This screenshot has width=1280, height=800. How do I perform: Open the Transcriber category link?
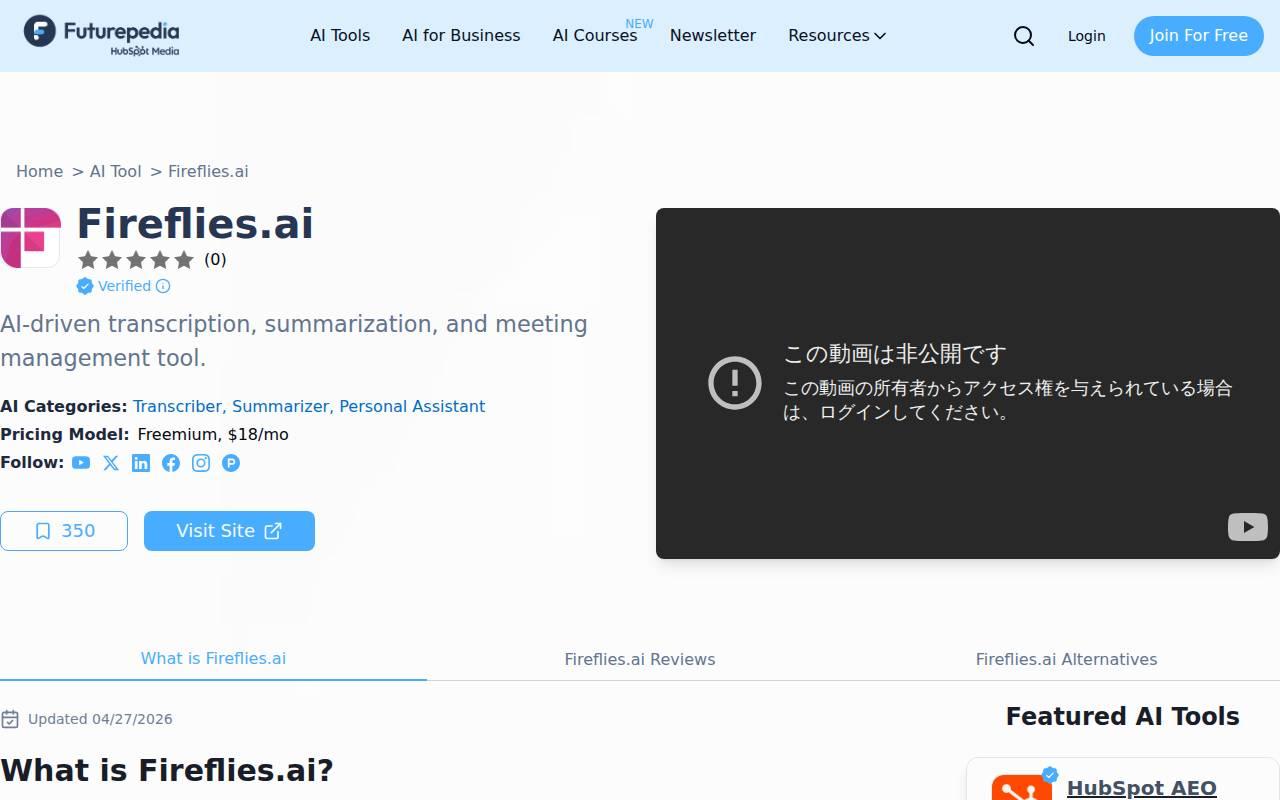pos(177,406)
